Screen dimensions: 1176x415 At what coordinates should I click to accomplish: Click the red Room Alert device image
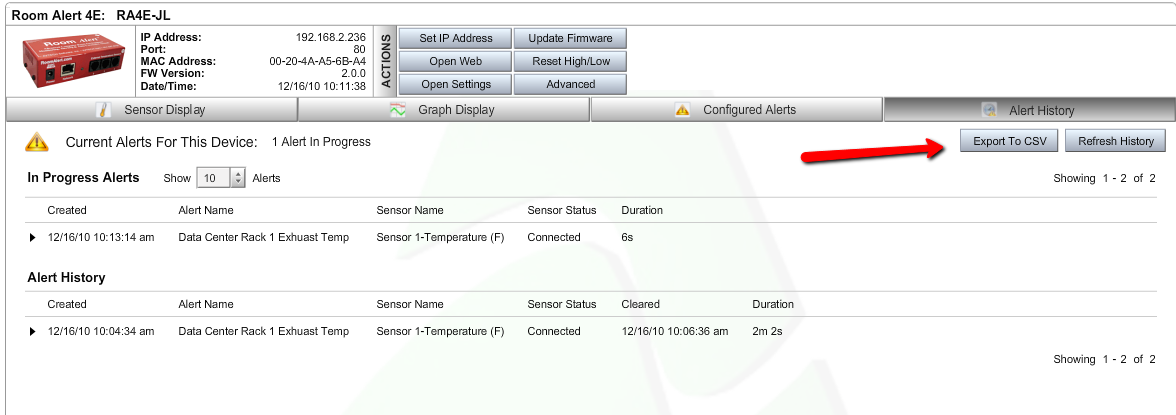pos(68,61)
